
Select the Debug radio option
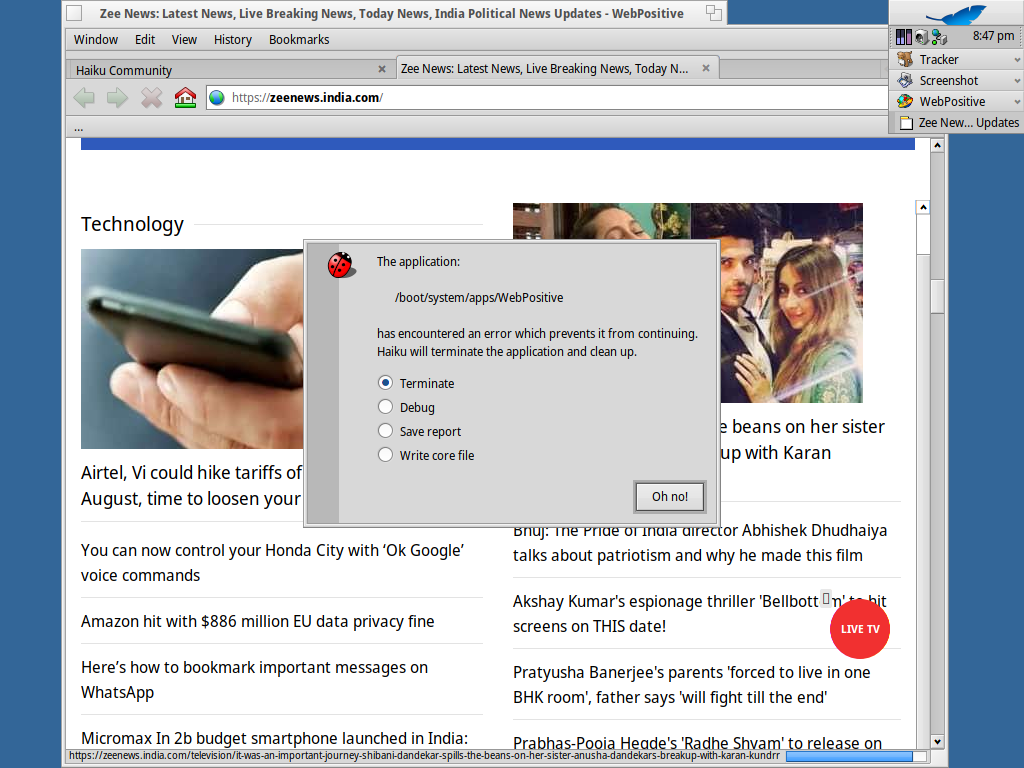pos(385,407)
